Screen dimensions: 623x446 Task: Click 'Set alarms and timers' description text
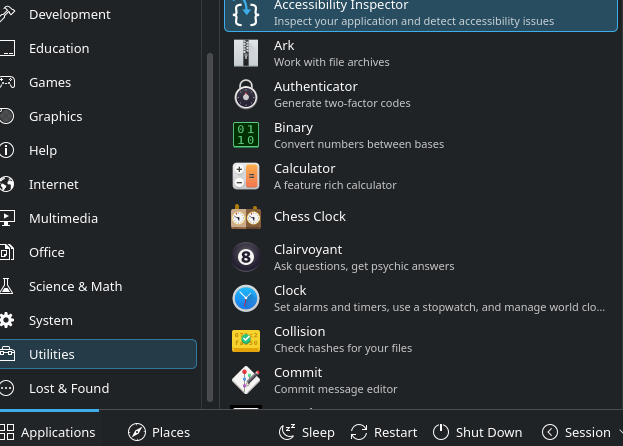[439, 307]
